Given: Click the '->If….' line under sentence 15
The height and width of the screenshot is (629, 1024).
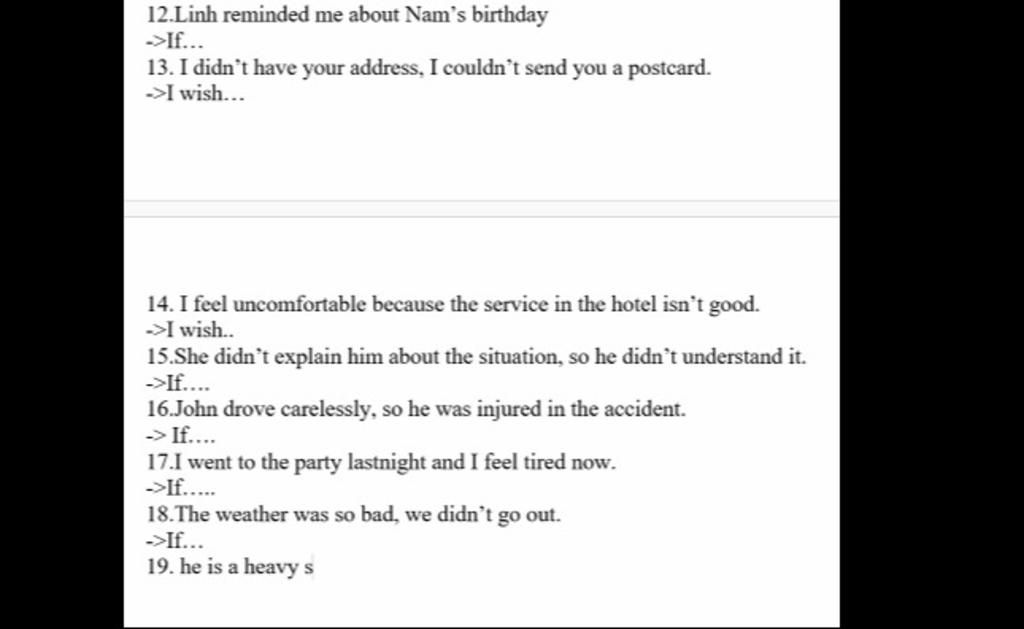Looking at the screenshot, I should tap(178, 383).
